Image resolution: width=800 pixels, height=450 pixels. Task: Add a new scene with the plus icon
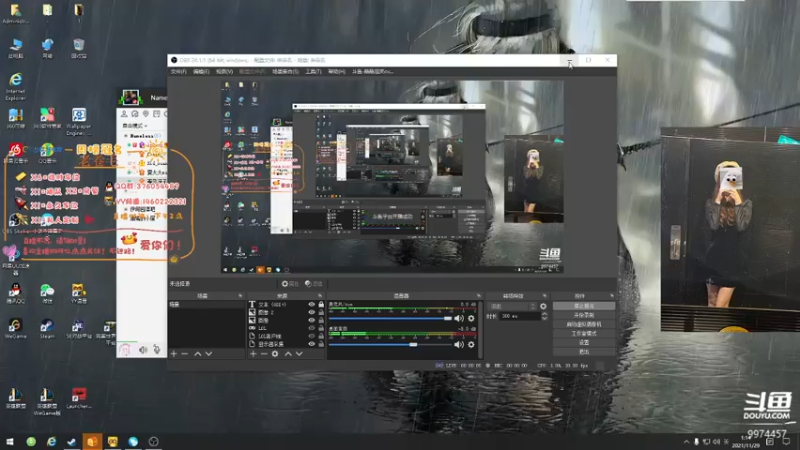[173, 354]
